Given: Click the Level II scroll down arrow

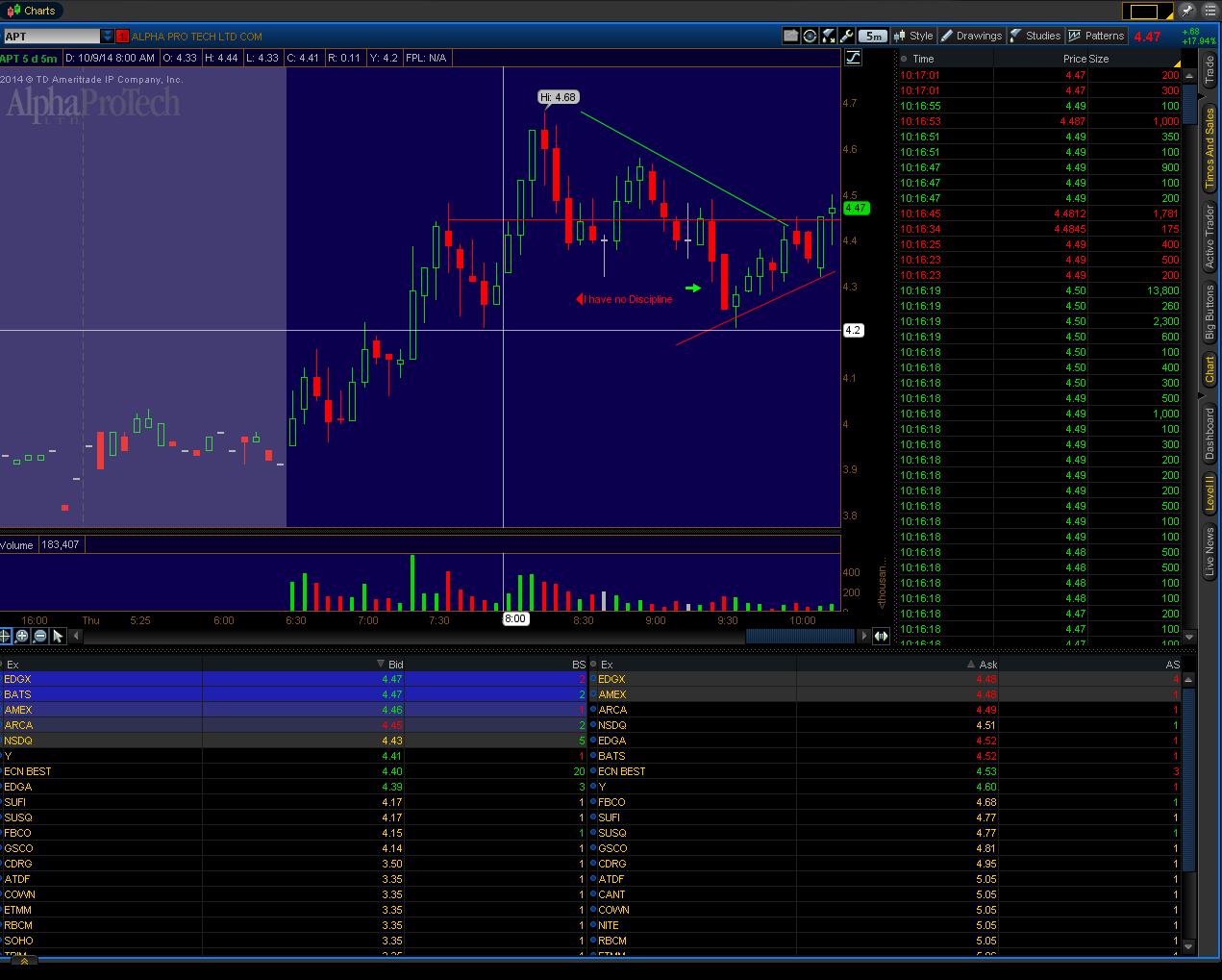Looking at the screenshot, I should [1188, 946].
